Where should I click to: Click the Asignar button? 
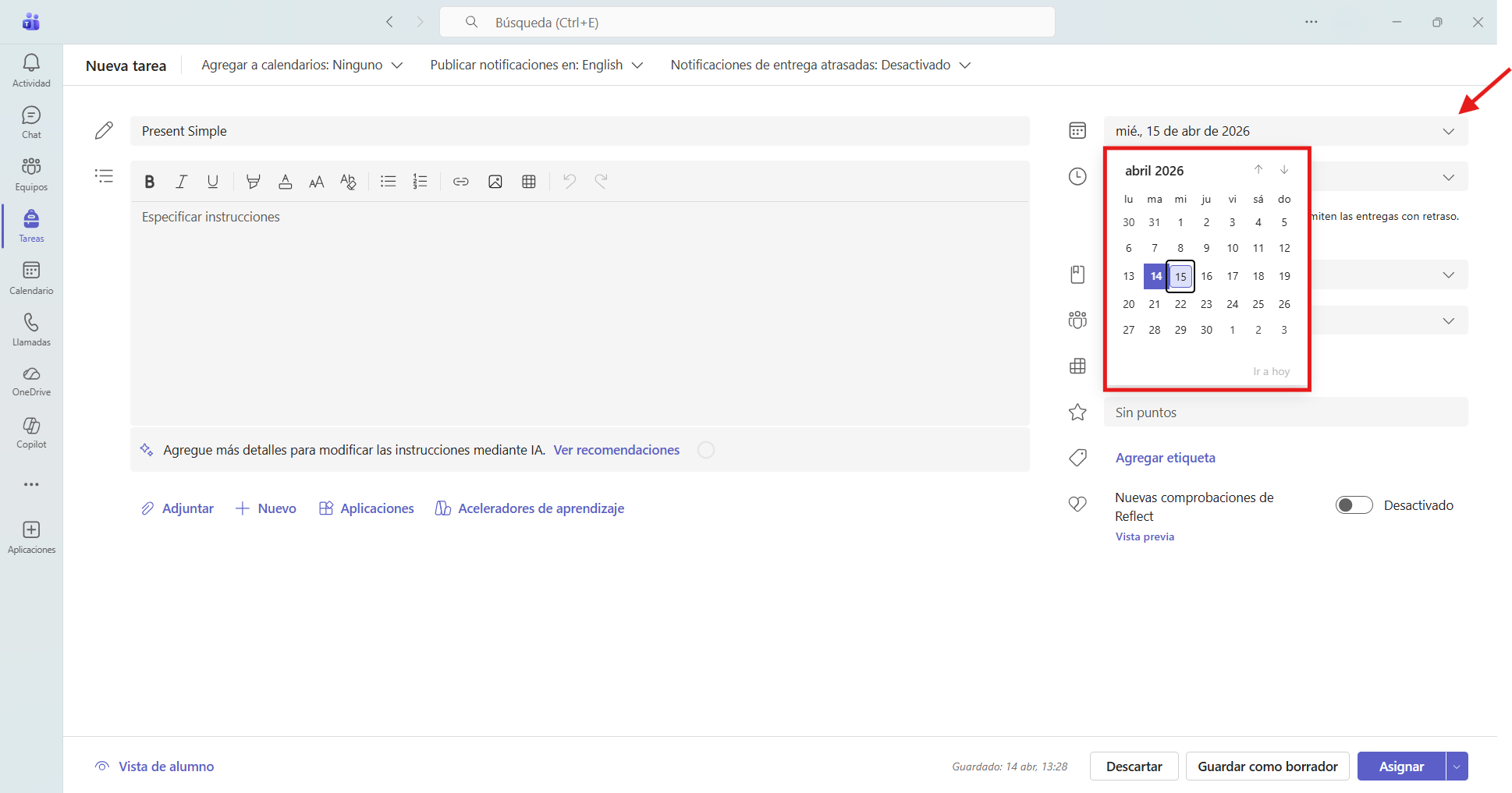pyautogui.click(x=1401, y=766)
